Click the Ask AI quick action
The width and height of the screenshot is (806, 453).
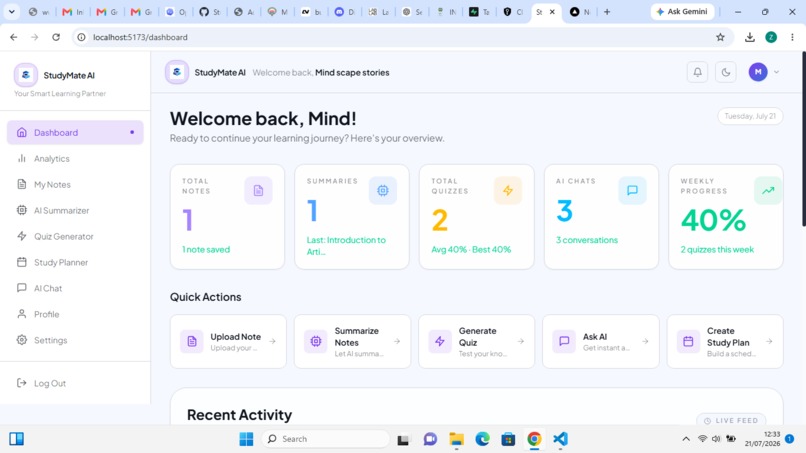pyautogui.click(x=601, y=341)
